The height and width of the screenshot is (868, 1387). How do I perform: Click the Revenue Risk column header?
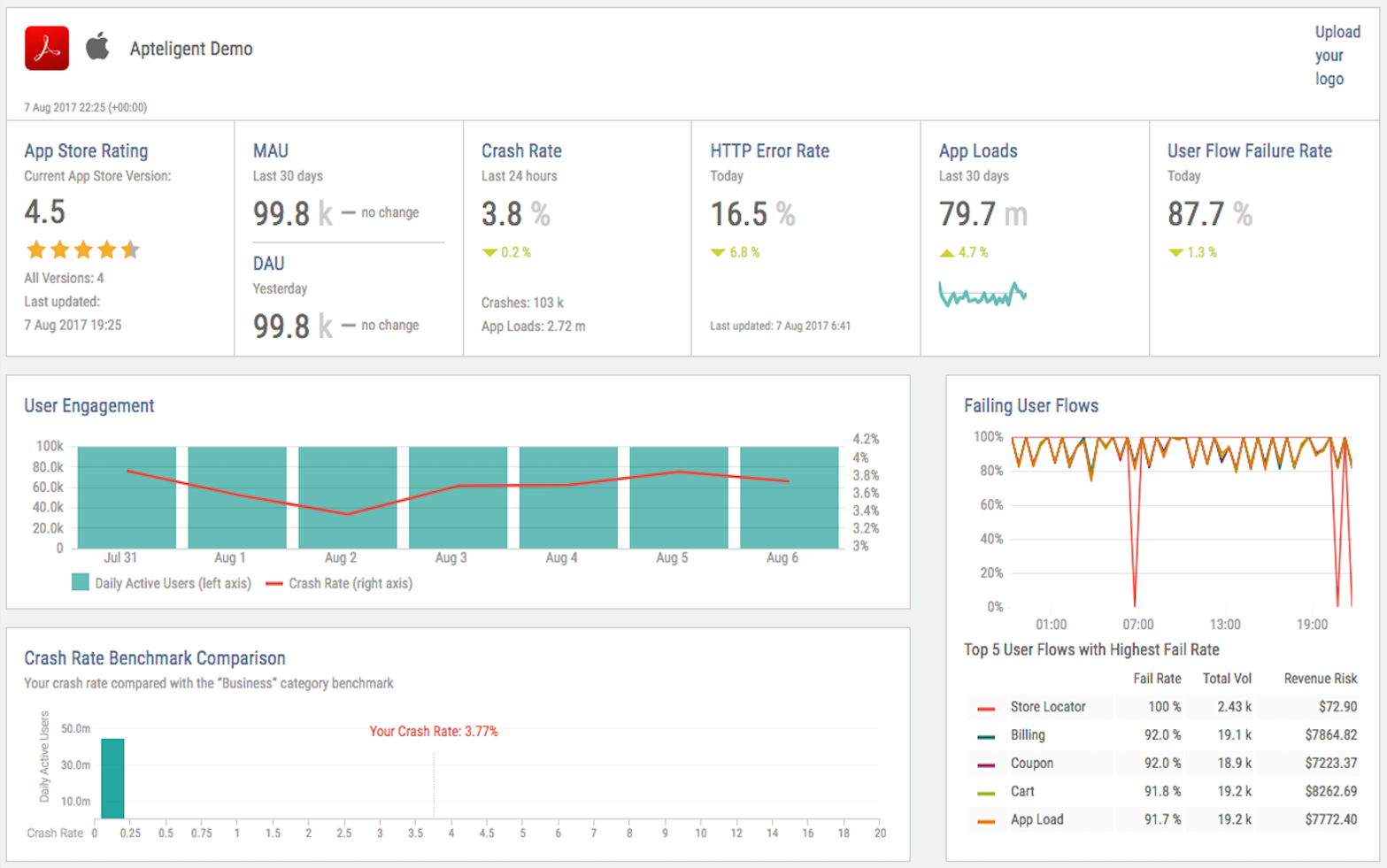click(1321, 679)
